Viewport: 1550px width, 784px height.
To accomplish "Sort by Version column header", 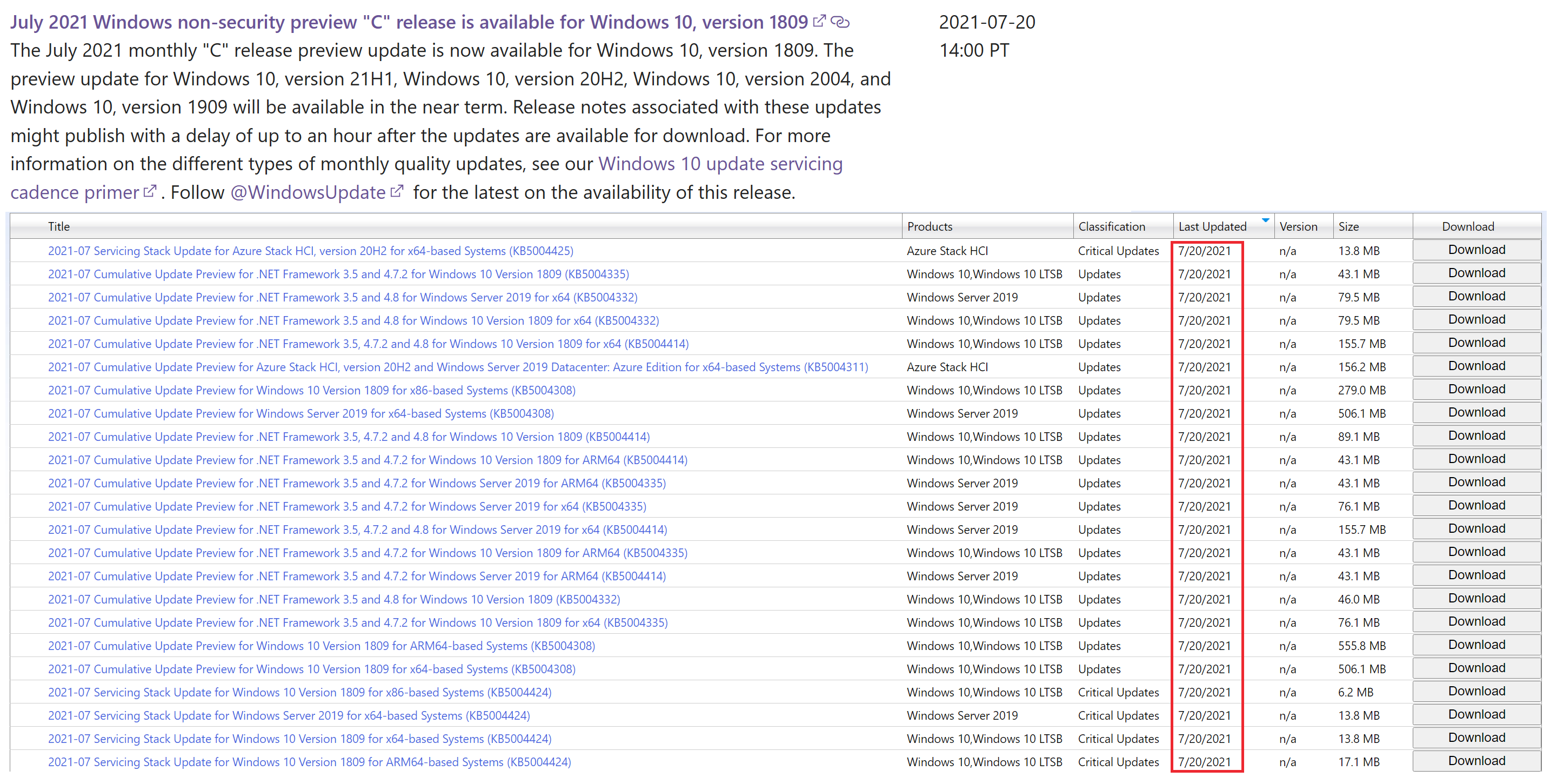I will 1298,227.
